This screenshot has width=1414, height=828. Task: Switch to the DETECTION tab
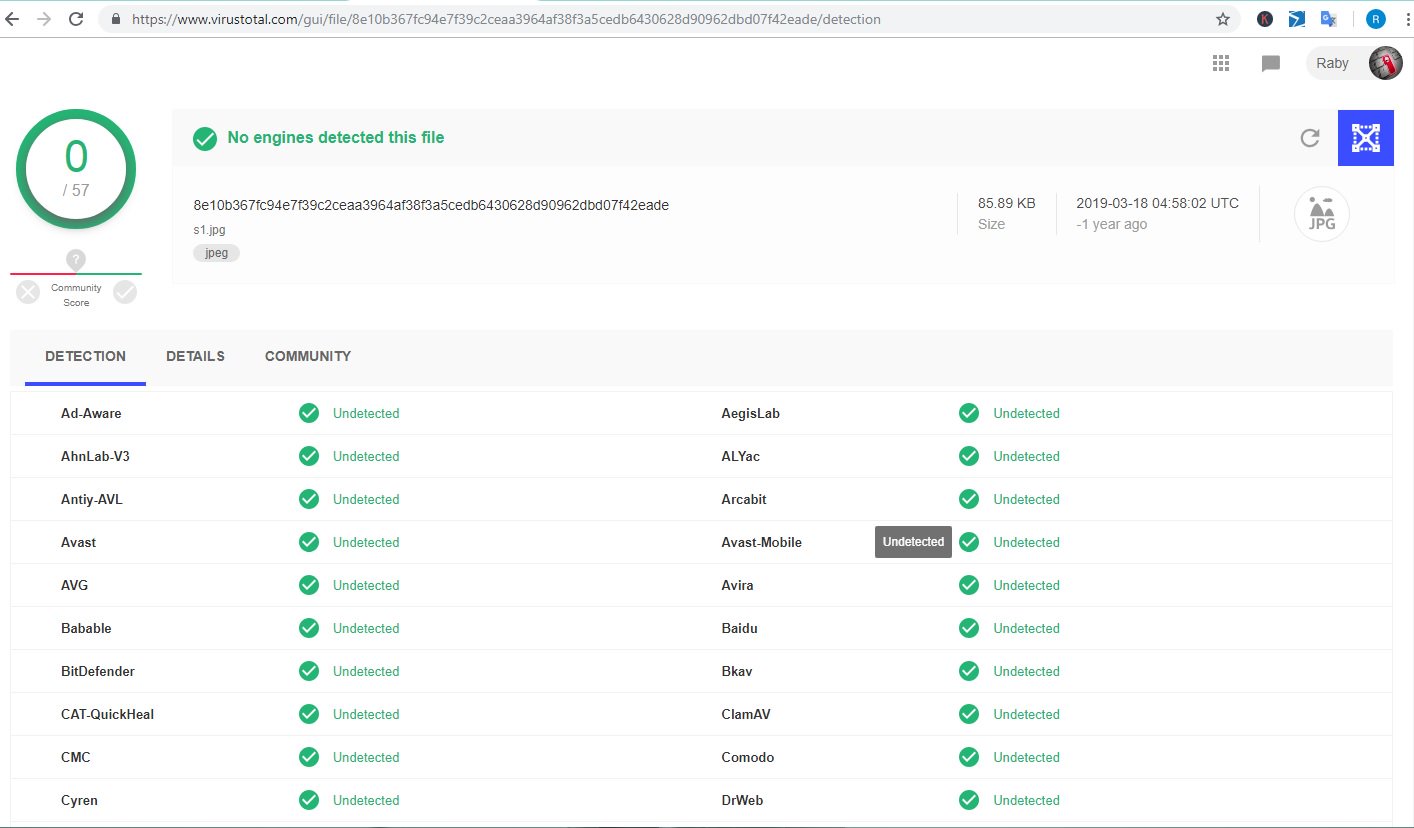85,356
